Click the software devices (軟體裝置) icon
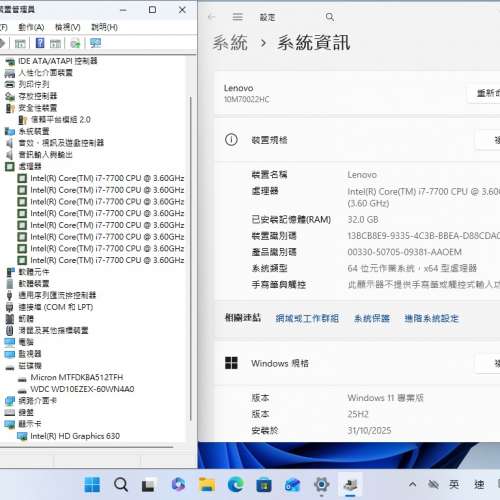The image size is (500, 500). 10,284
